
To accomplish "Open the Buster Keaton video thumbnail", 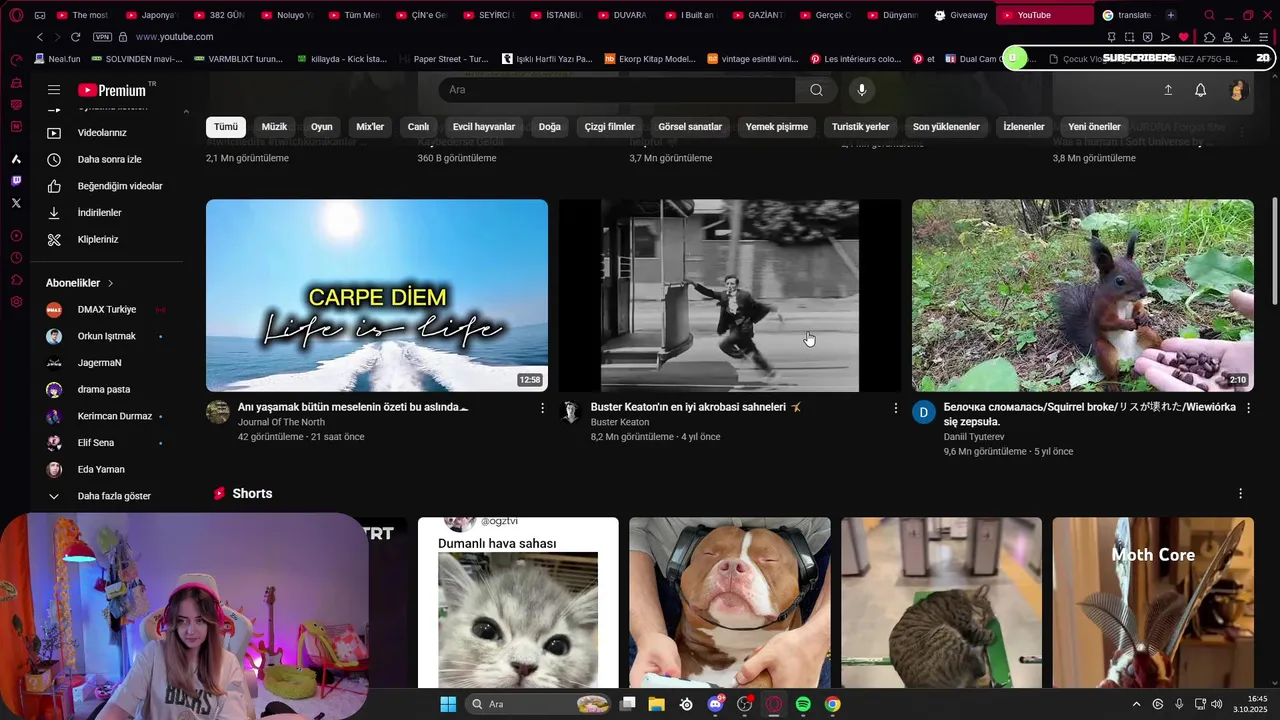I will pos(730,295).
